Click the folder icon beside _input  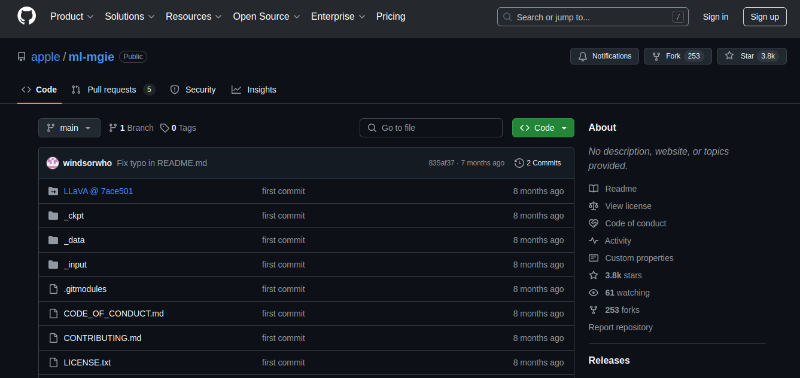[x=53, y=265]
